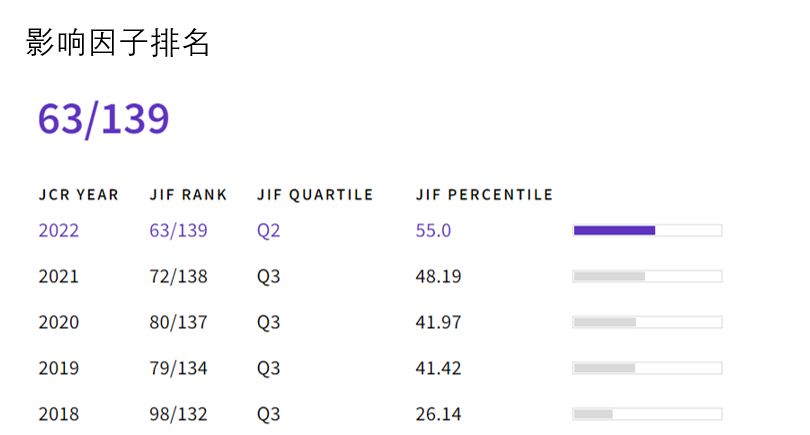Click the 41.97 percentile value

tap(438, 323)
